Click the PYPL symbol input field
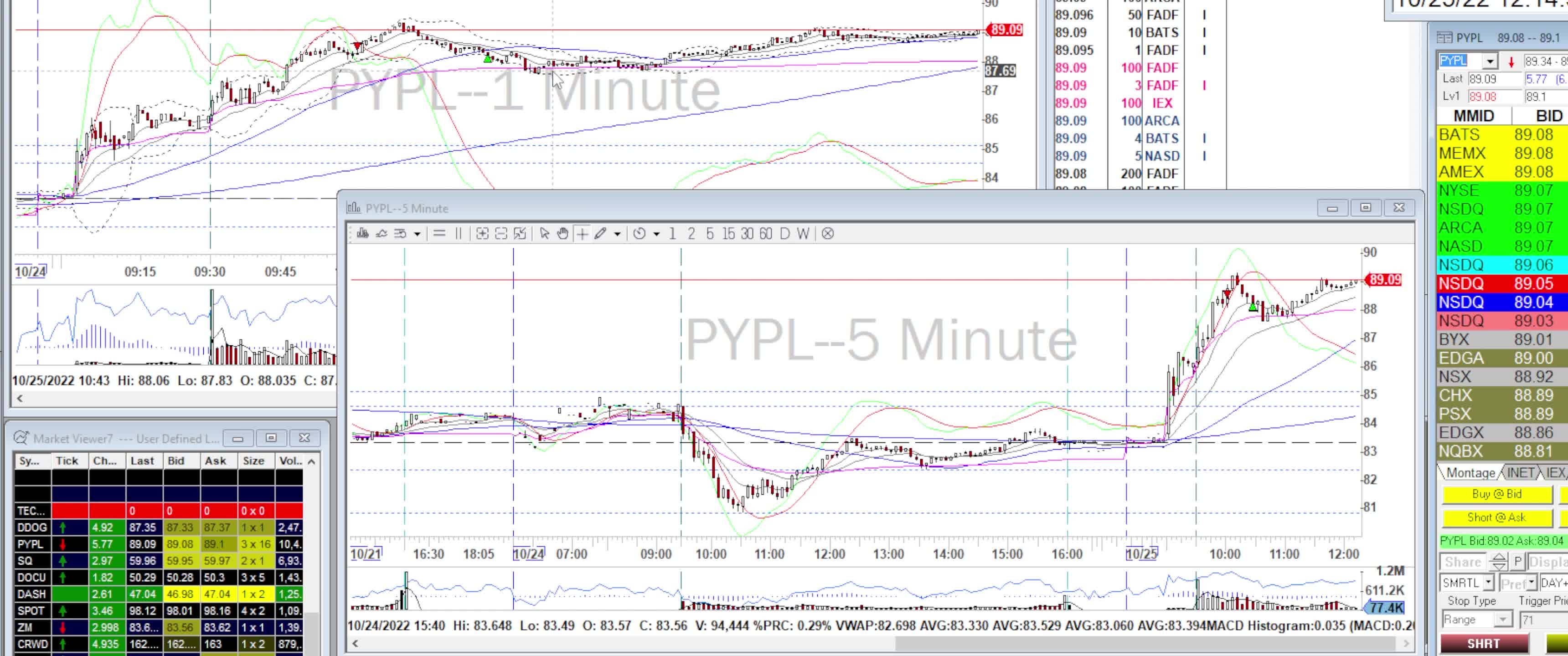1568x656 pixels. click(x=1461, y=61)
